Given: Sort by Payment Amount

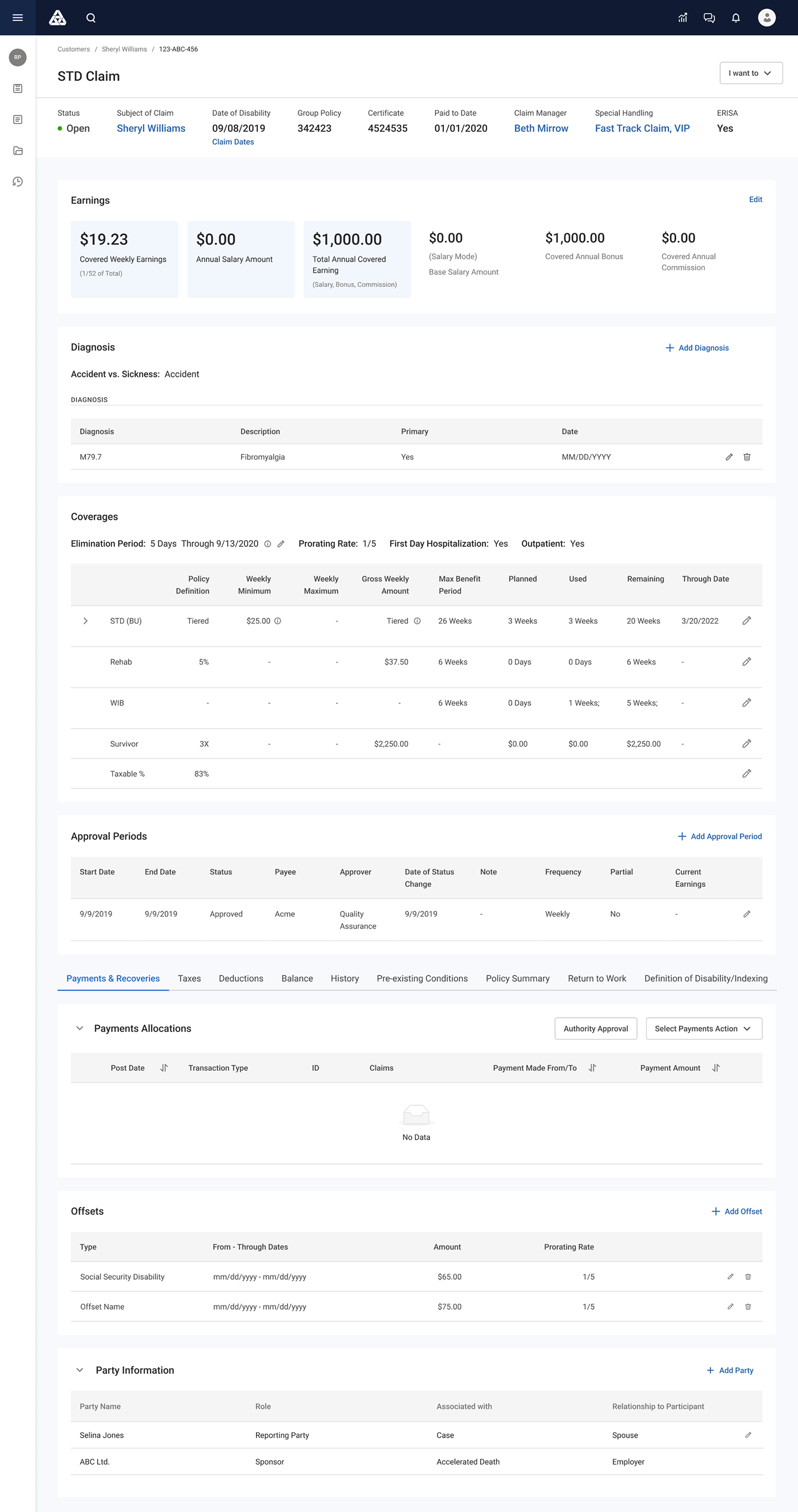Looking at the screenshot, I should [715, 1068].
